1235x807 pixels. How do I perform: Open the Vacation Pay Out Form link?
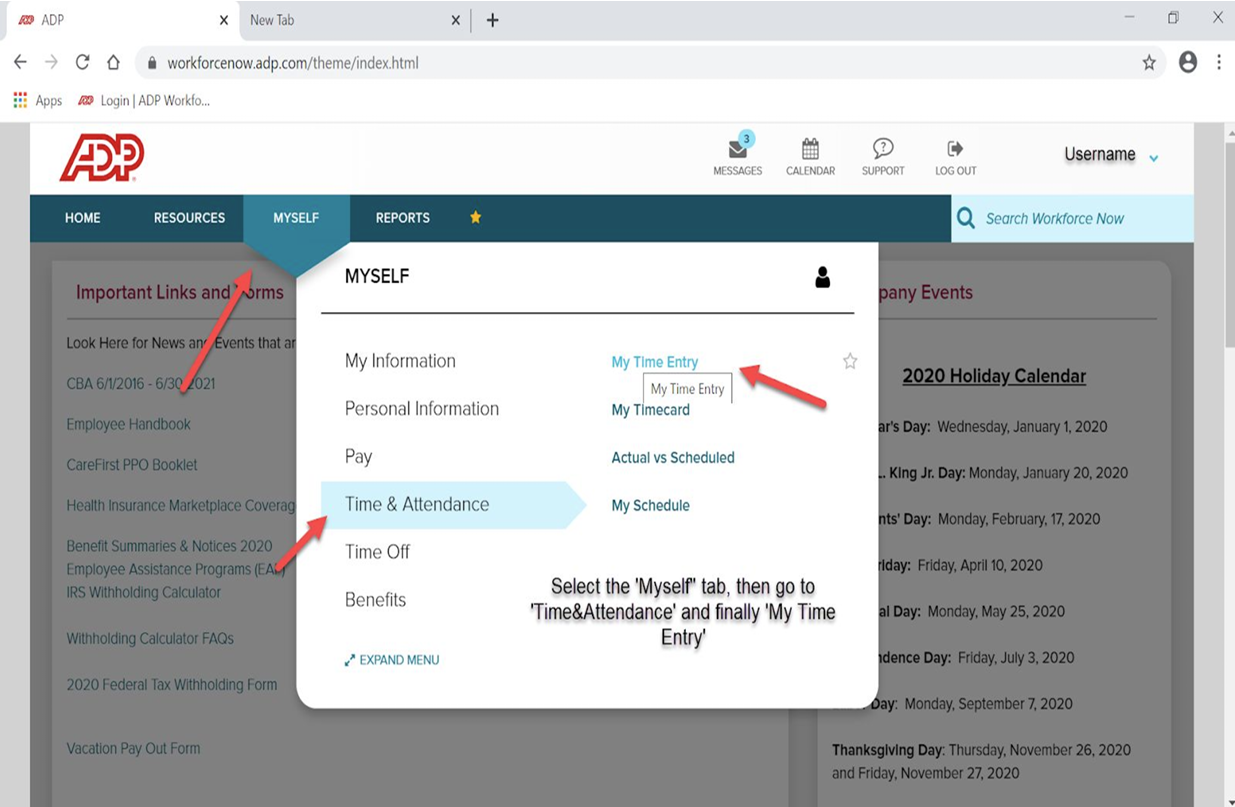[133, 748]
